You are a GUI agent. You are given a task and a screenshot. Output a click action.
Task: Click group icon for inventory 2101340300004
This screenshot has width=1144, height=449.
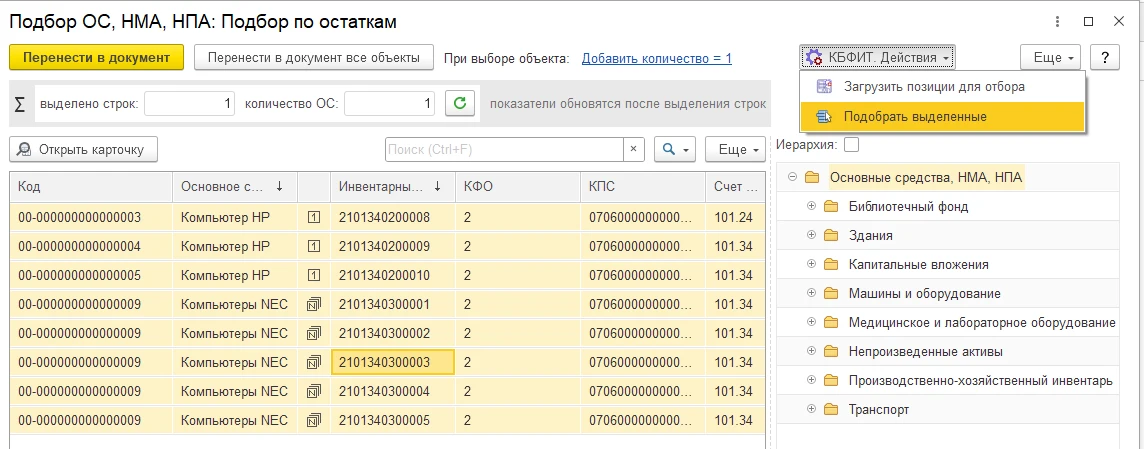[x=314, y=391]
